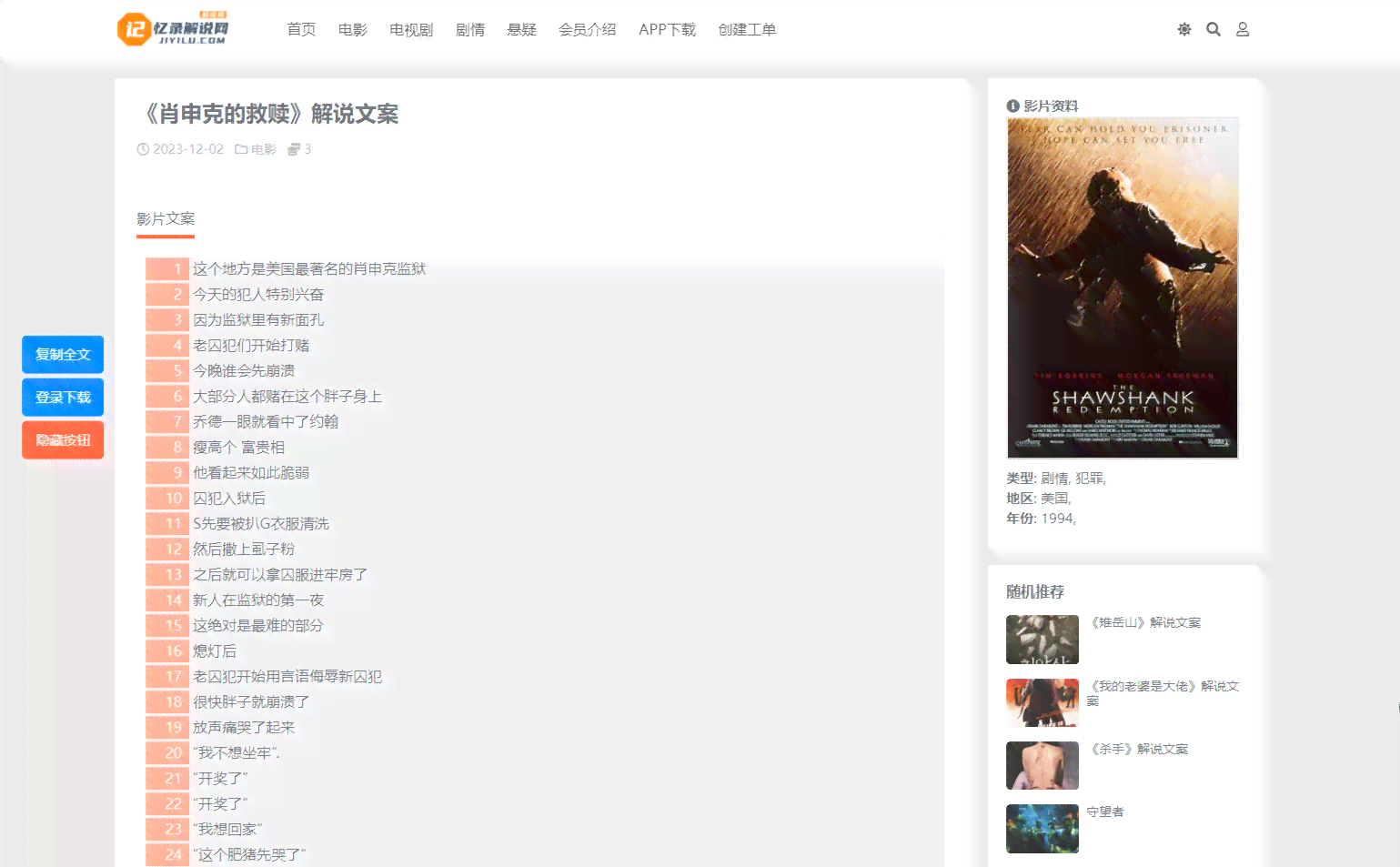Click thumbnail beside 《我的老婆是大佬》

[x=1042, y=702]
